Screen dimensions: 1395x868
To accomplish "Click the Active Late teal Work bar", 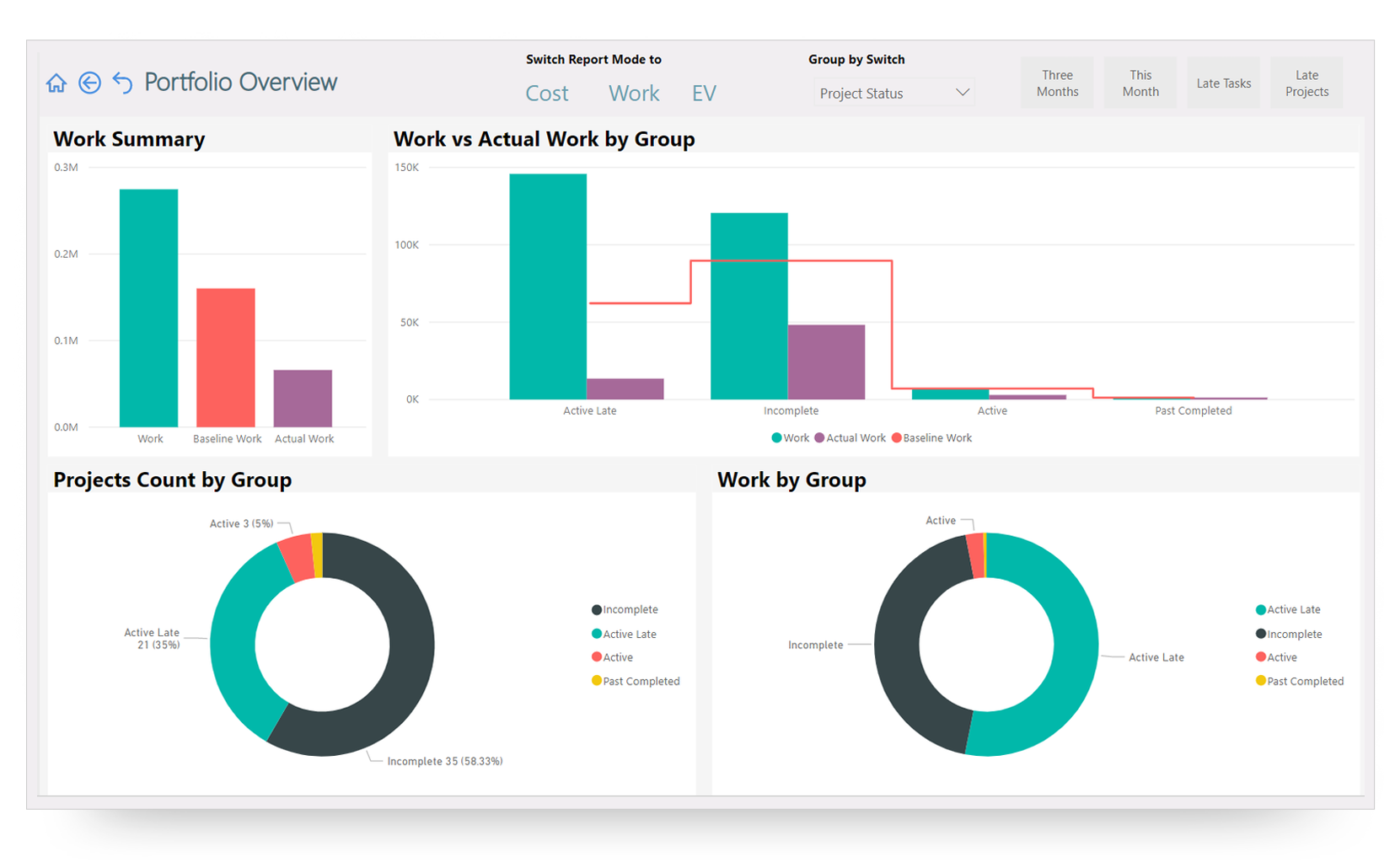I will [548, 287].
